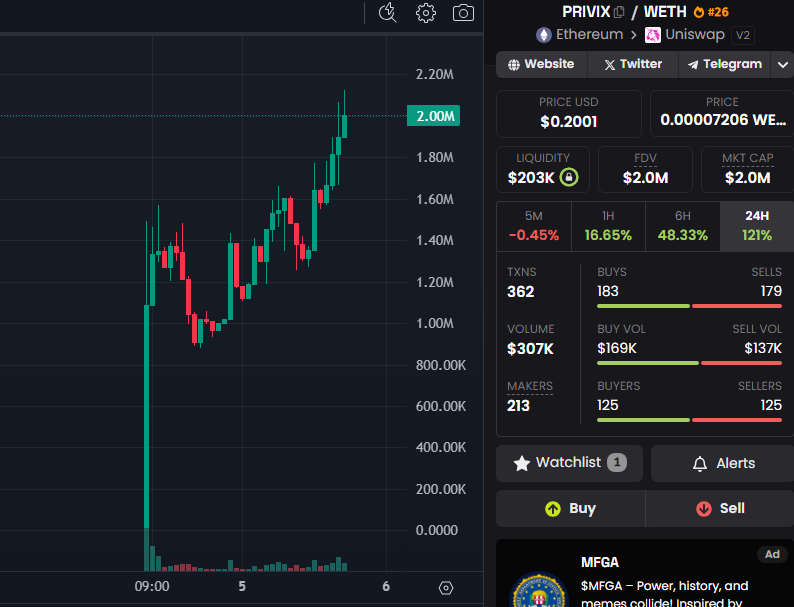The image size is (794, 607).
Task: Click the date 6 on time axis
Action: point(386,586)
